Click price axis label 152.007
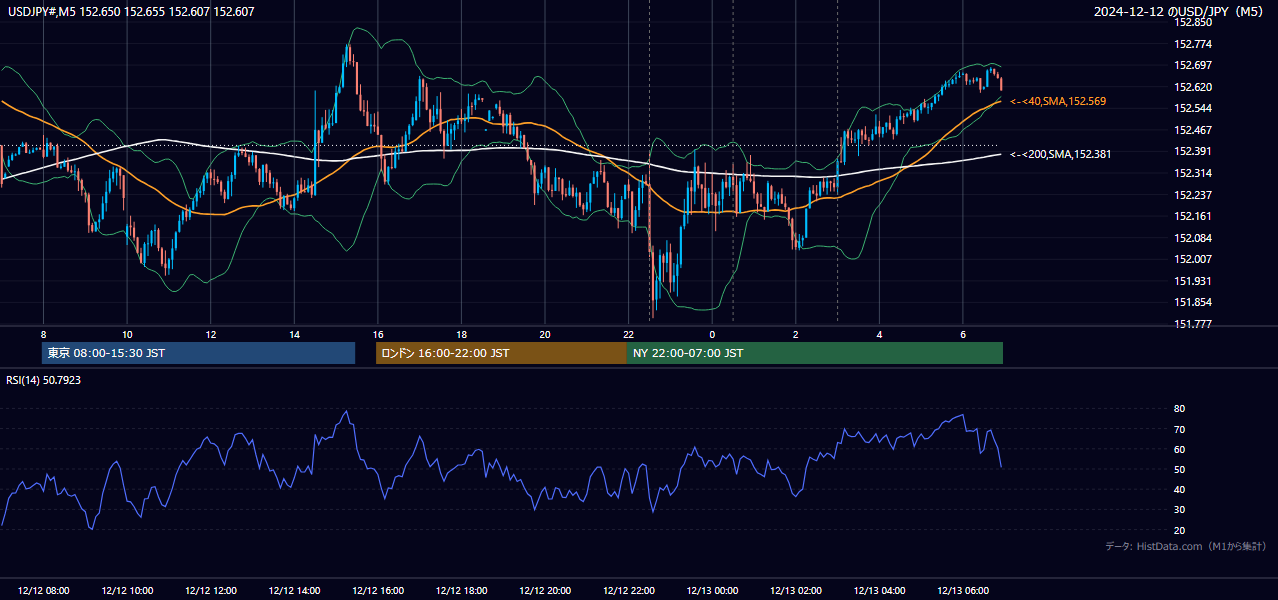Viewport: 1278px width, 600px height. pos(1193,259)
